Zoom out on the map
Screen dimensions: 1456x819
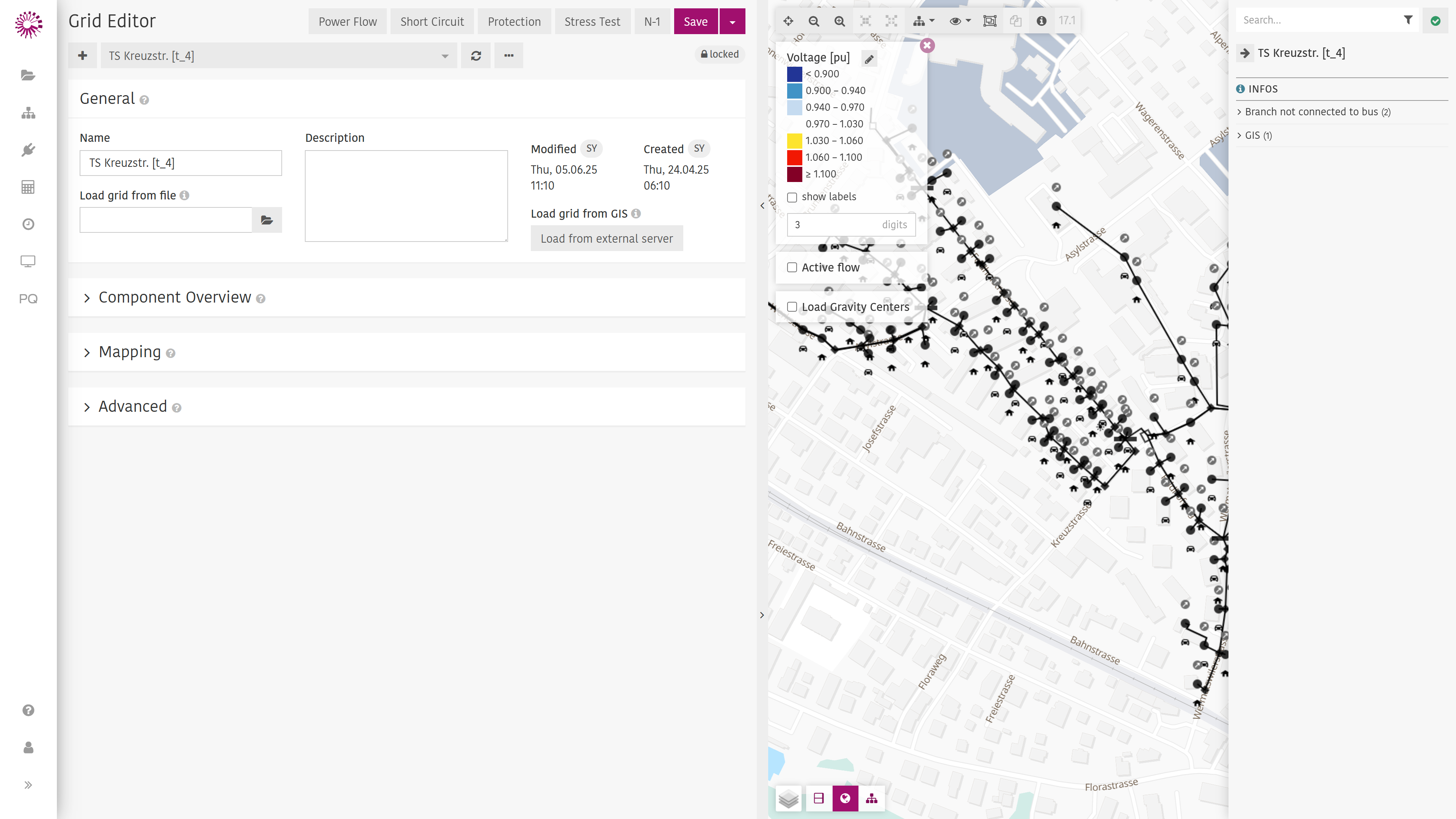click(x=814, y=21)
